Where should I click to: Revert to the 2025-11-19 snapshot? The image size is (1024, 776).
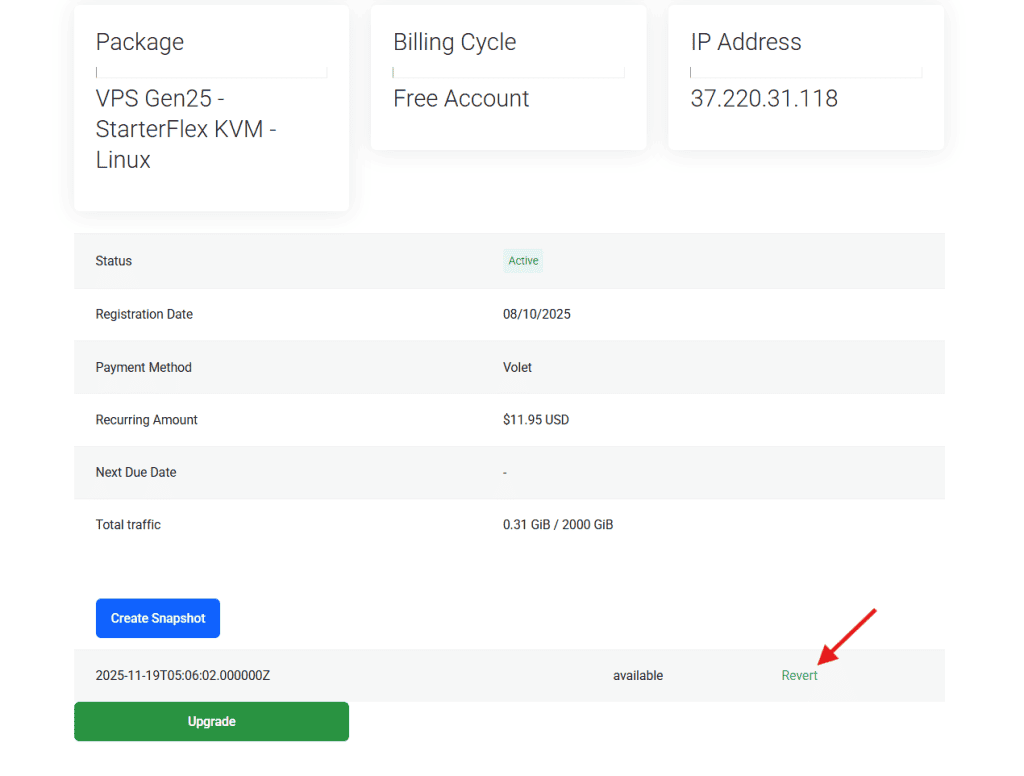click(x=799, y=676)
